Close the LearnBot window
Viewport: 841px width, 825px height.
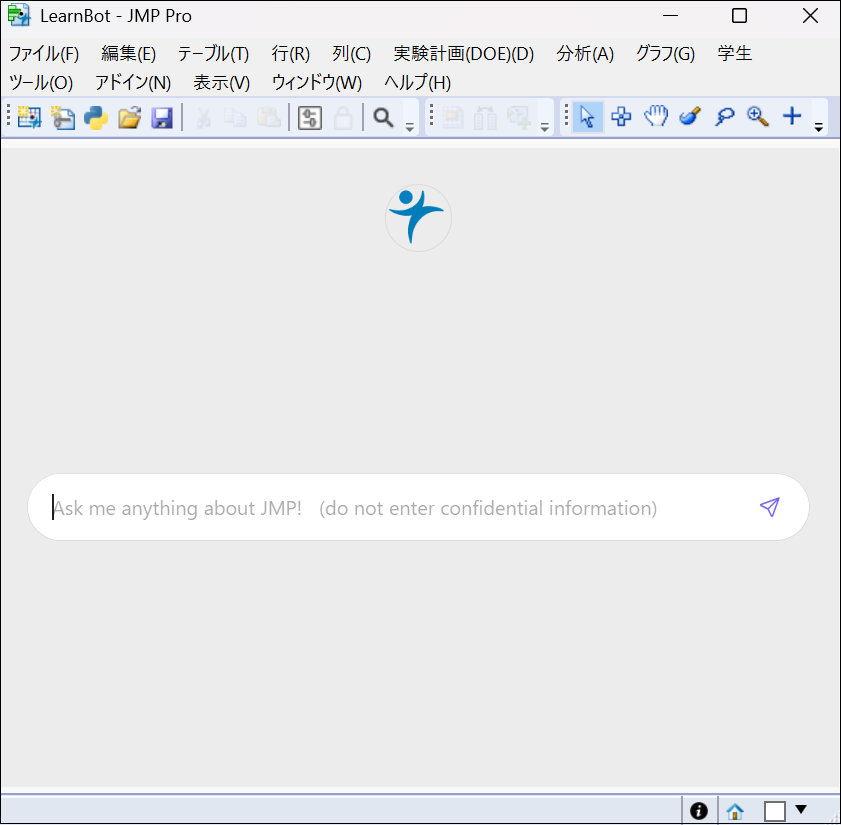[810, 16]
